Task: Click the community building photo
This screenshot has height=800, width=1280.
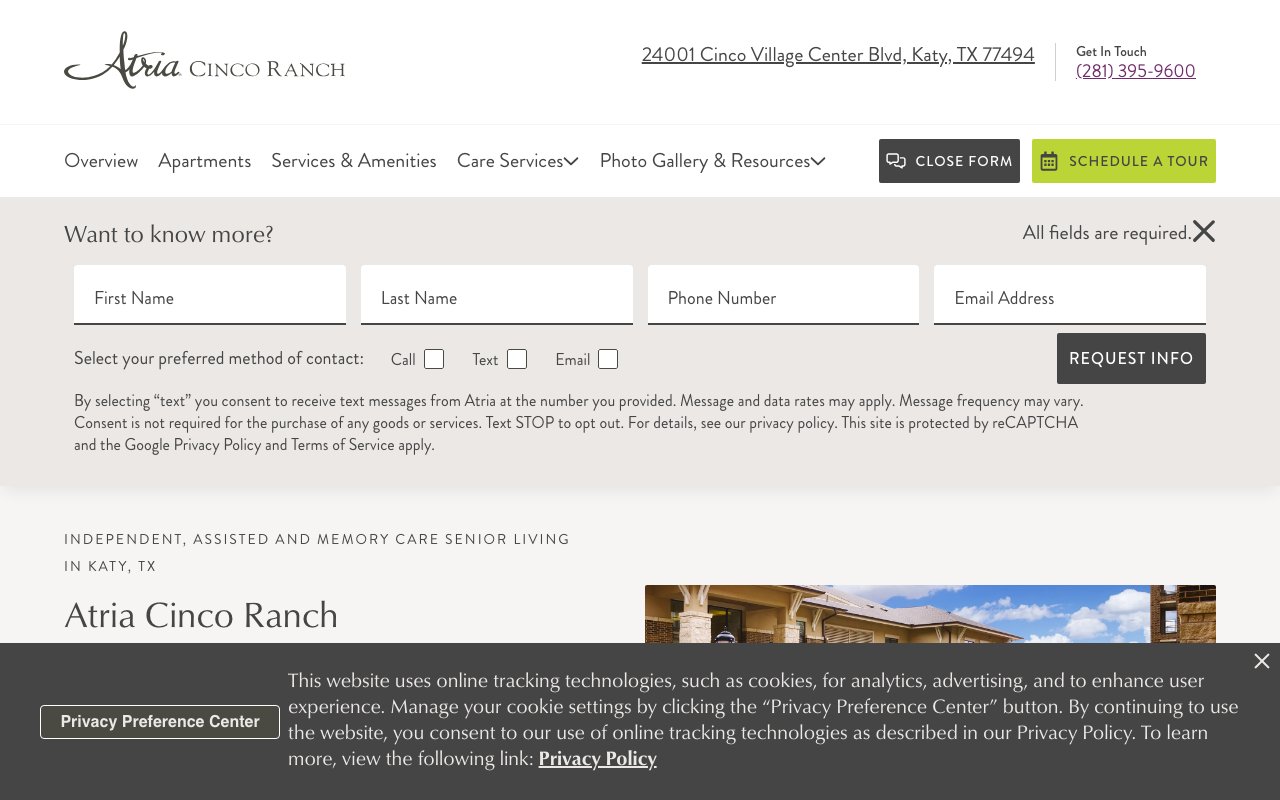Action: [930, 614]
